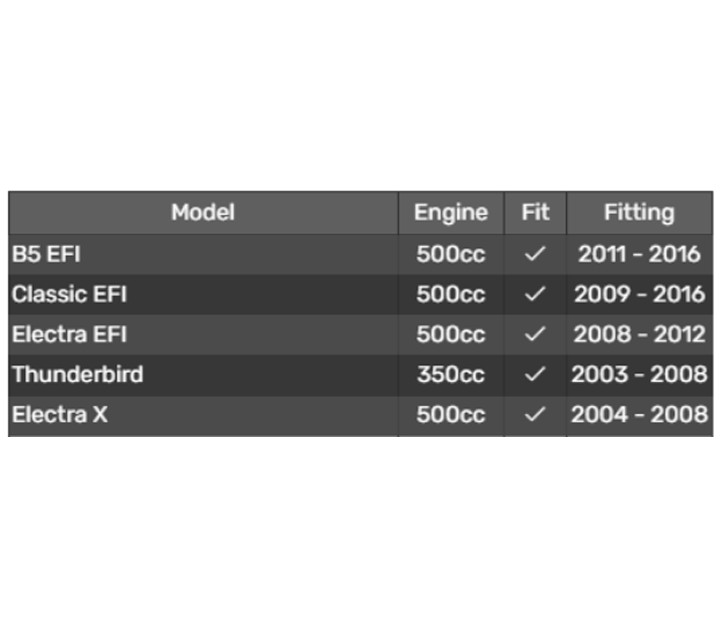Select the B5 EFI model cell
The image size is (727, 640).
coord(46,254)
